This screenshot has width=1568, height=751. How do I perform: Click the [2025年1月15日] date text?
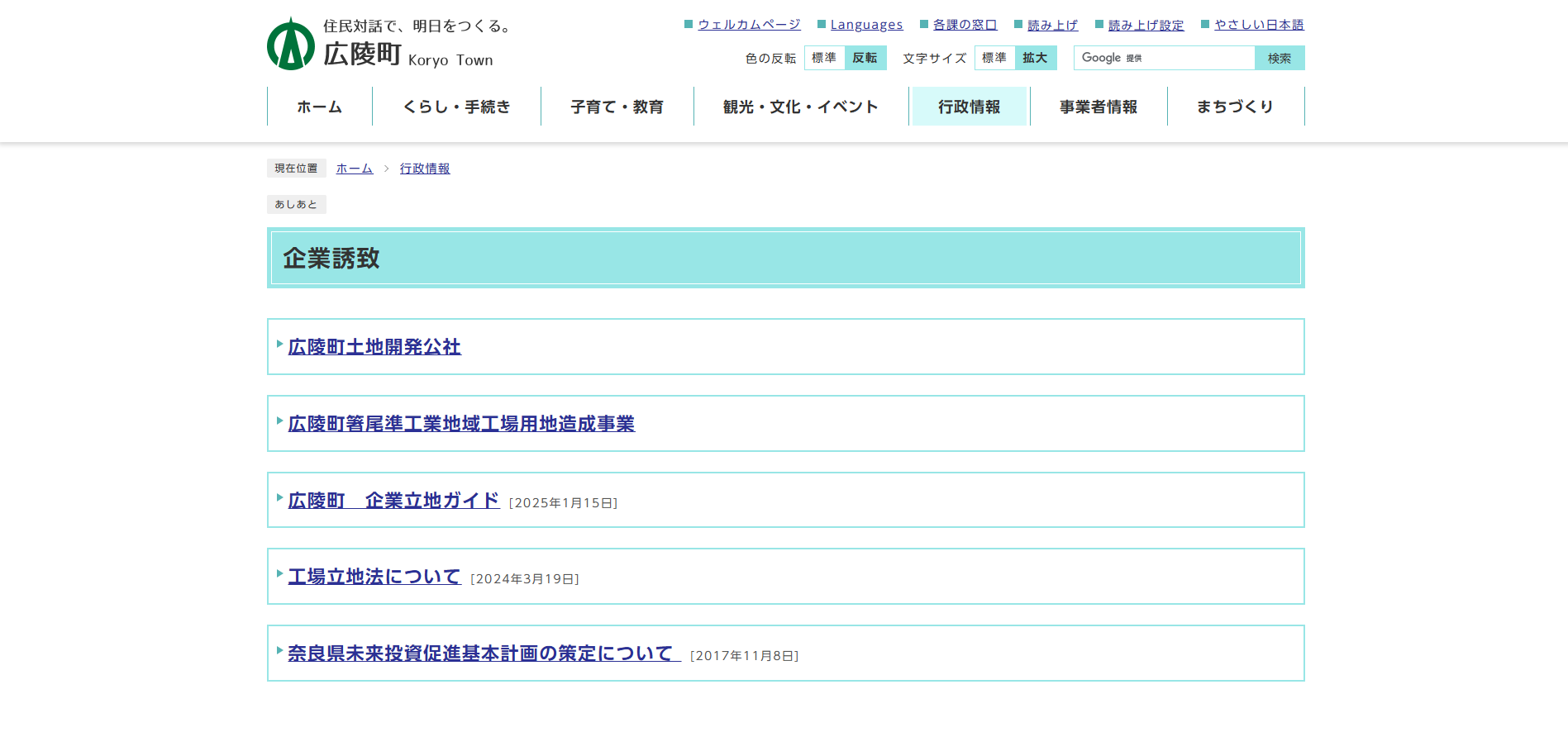[563, 503]
